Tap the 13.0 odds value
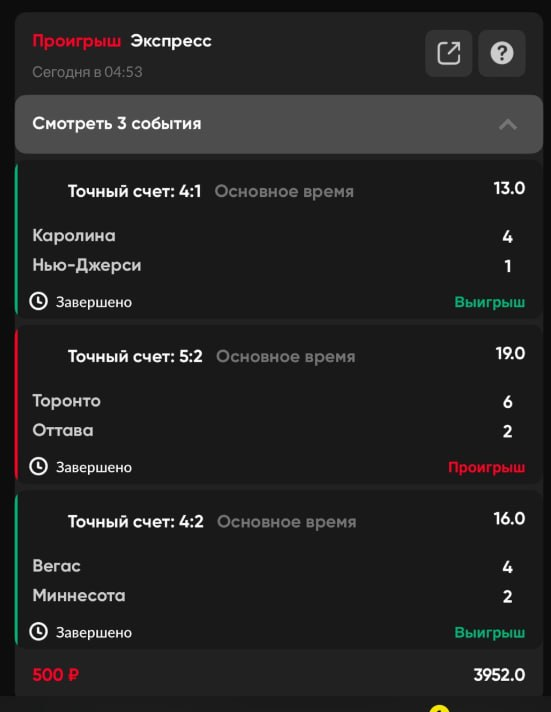 coord(509,188)
